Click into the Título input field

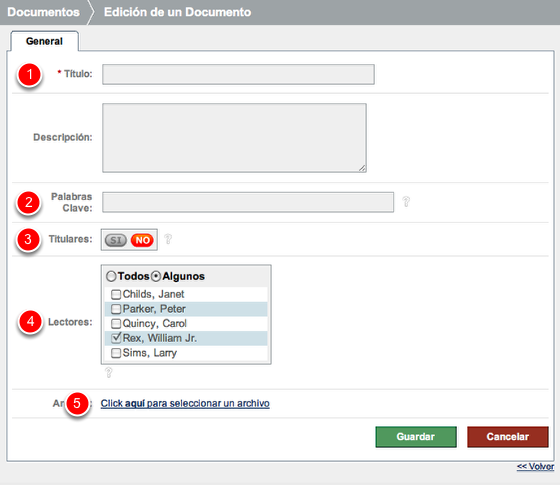click(238, 74)
